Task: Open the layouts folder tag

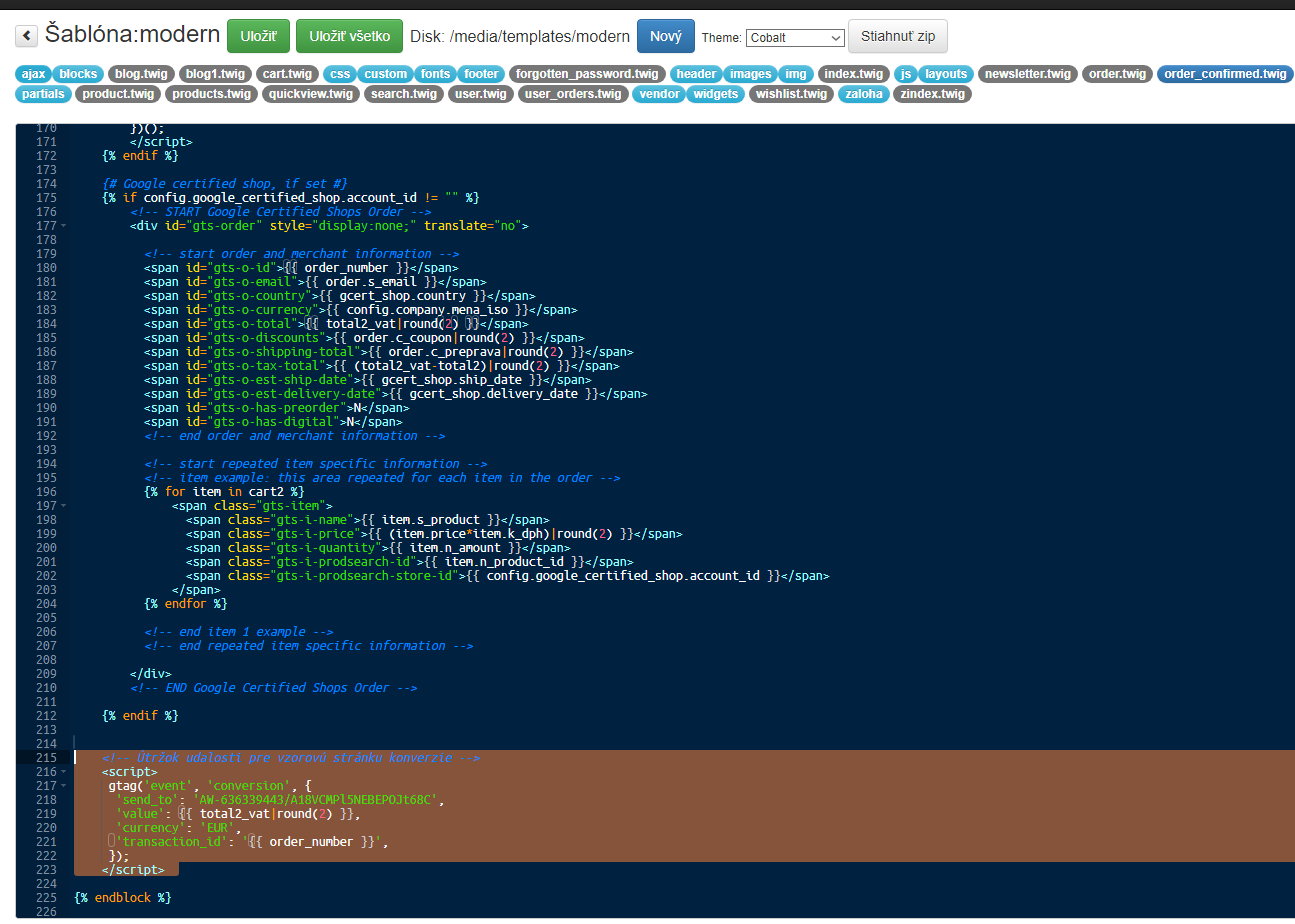Action: [945, 74]
